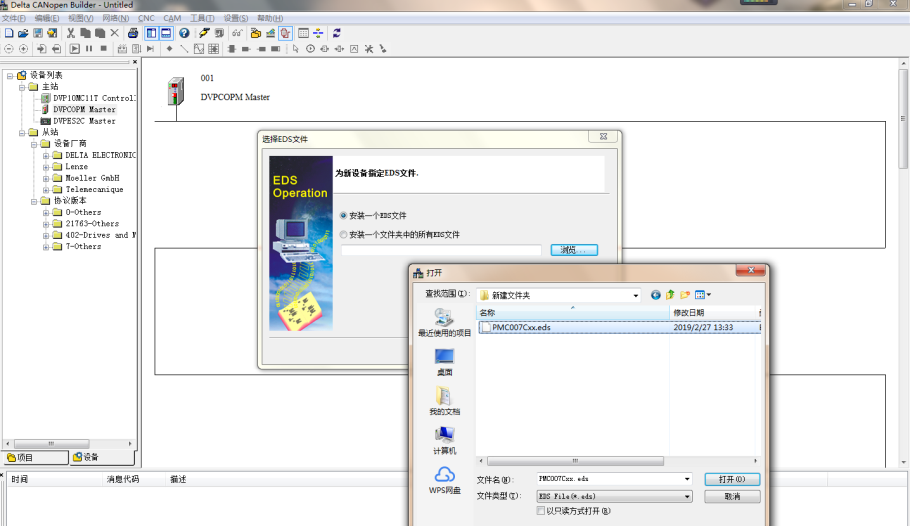910x526 pixels.
Task: Enable the 以只读方式打开 checkbox
Action: 541,510
